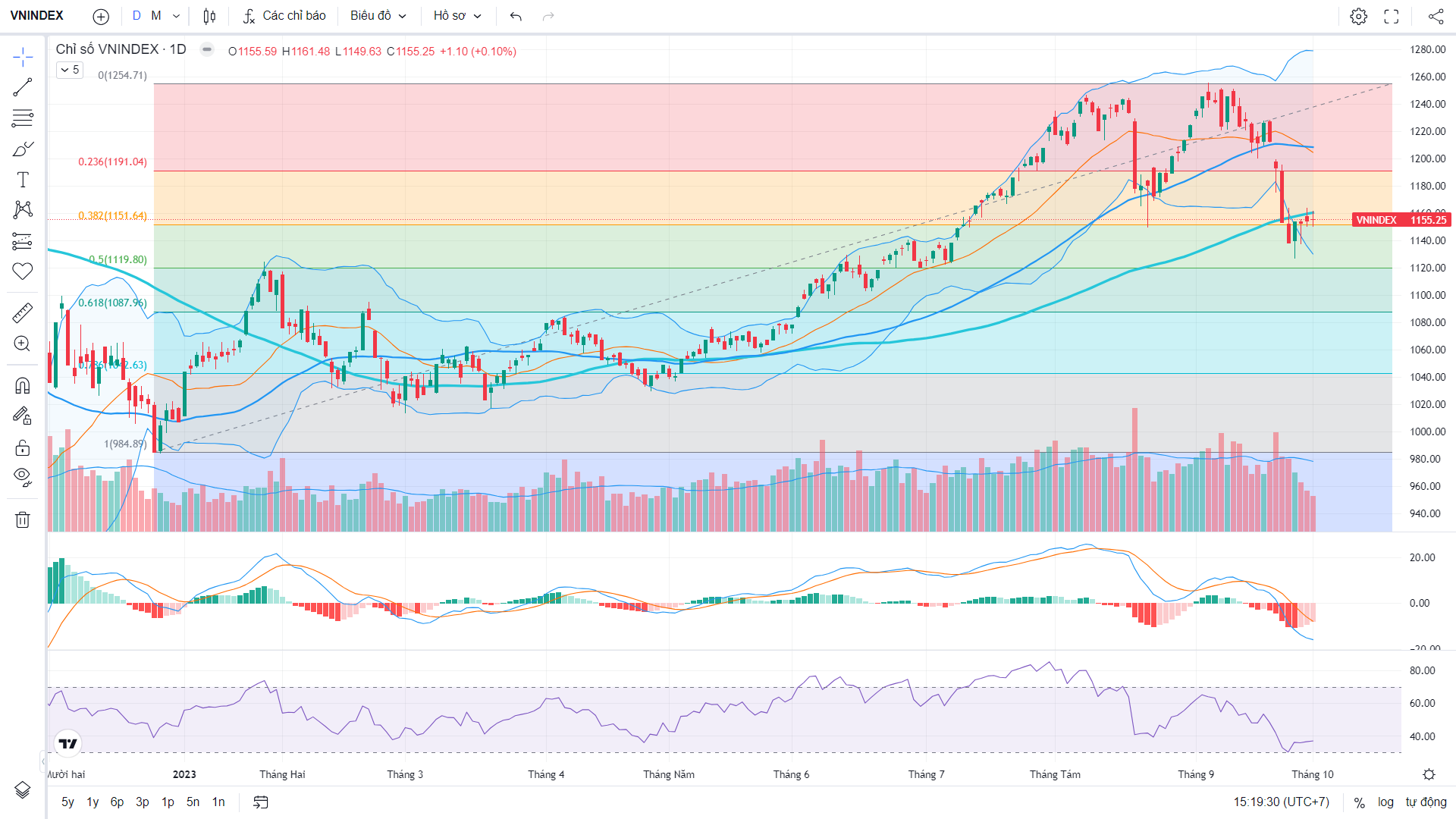This screenshot has height=819, width=1456.
Task: Open the object tree layers icon
Action: coord(23,790)
